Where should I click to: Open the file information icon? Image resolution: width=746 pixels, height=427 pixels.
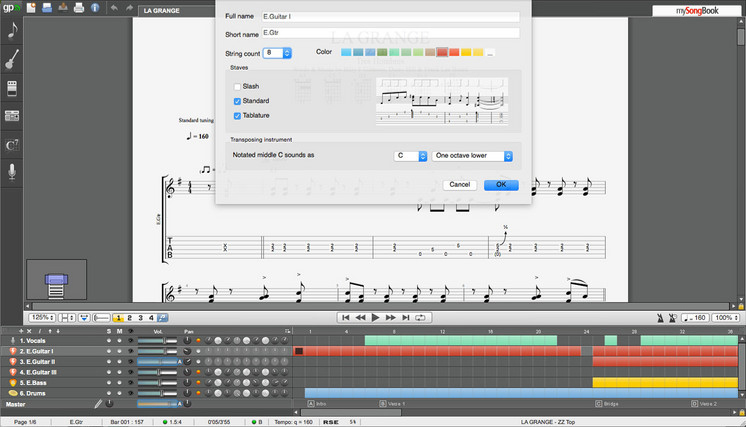point(93,8)
